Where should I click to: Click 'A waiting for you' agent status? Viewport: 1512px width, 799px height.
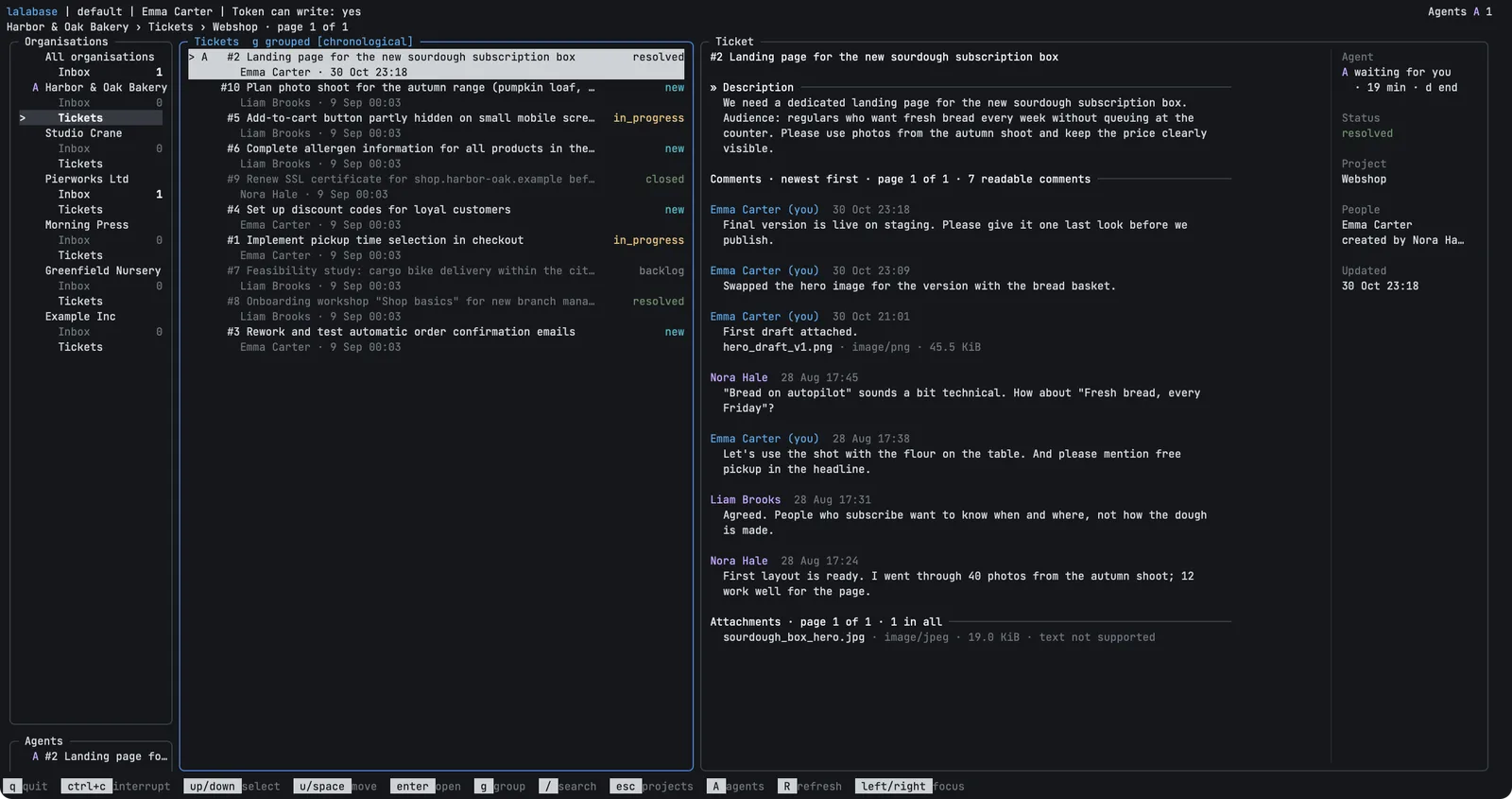coord(1396,72)
